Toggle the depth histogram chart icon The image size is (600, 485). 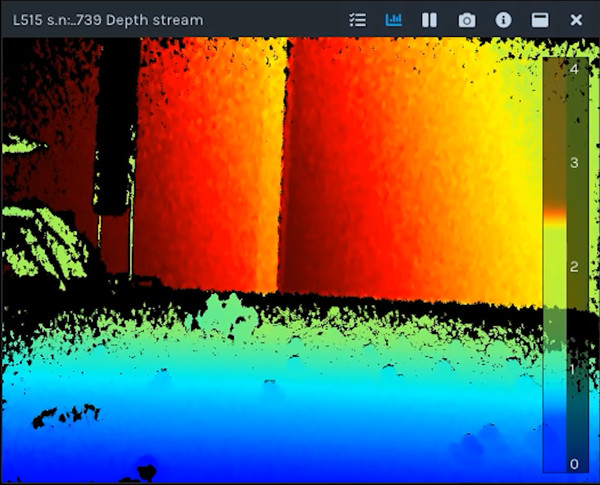394,20
